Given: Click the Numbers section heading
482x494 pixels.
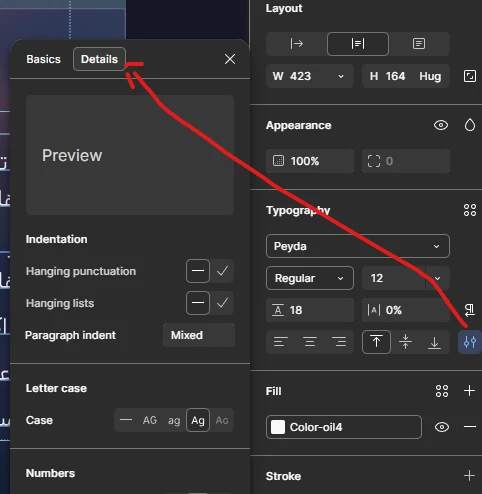Looking at the screenshot, I should pyautogui.click(x=50, y=473).
